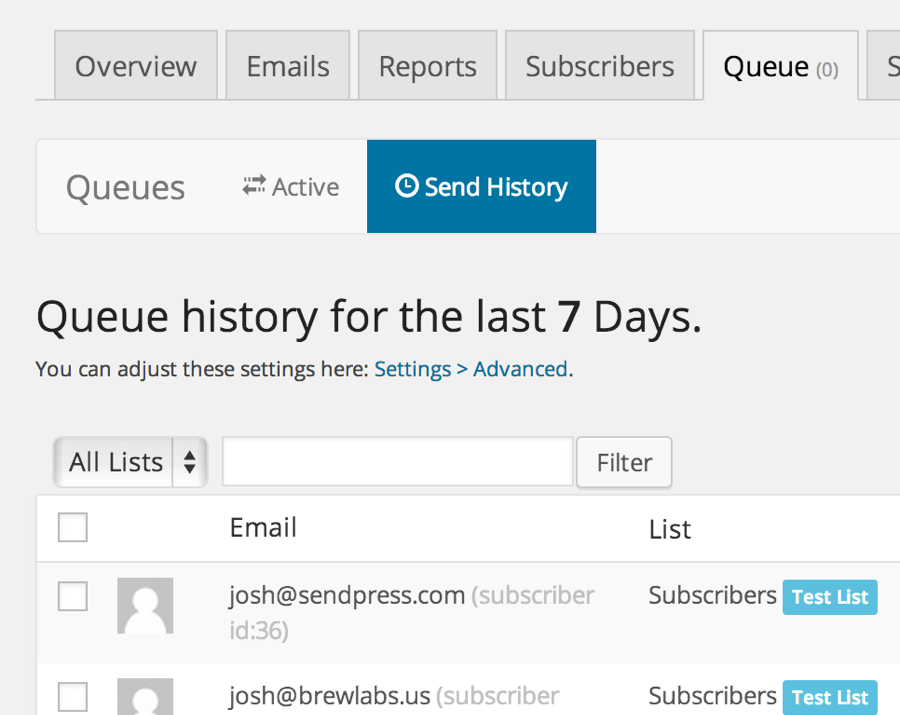Image resolution: width=900 pixels, height=715 pixels.
Task: Select the Queue (0) tab
Action: coord(781,66)
